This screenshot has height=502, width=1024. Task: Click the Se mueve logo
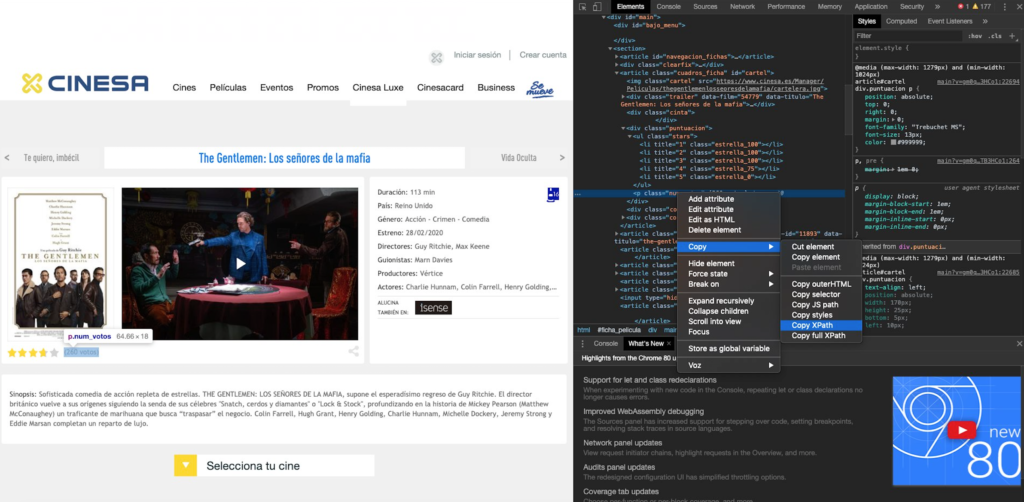539,89
